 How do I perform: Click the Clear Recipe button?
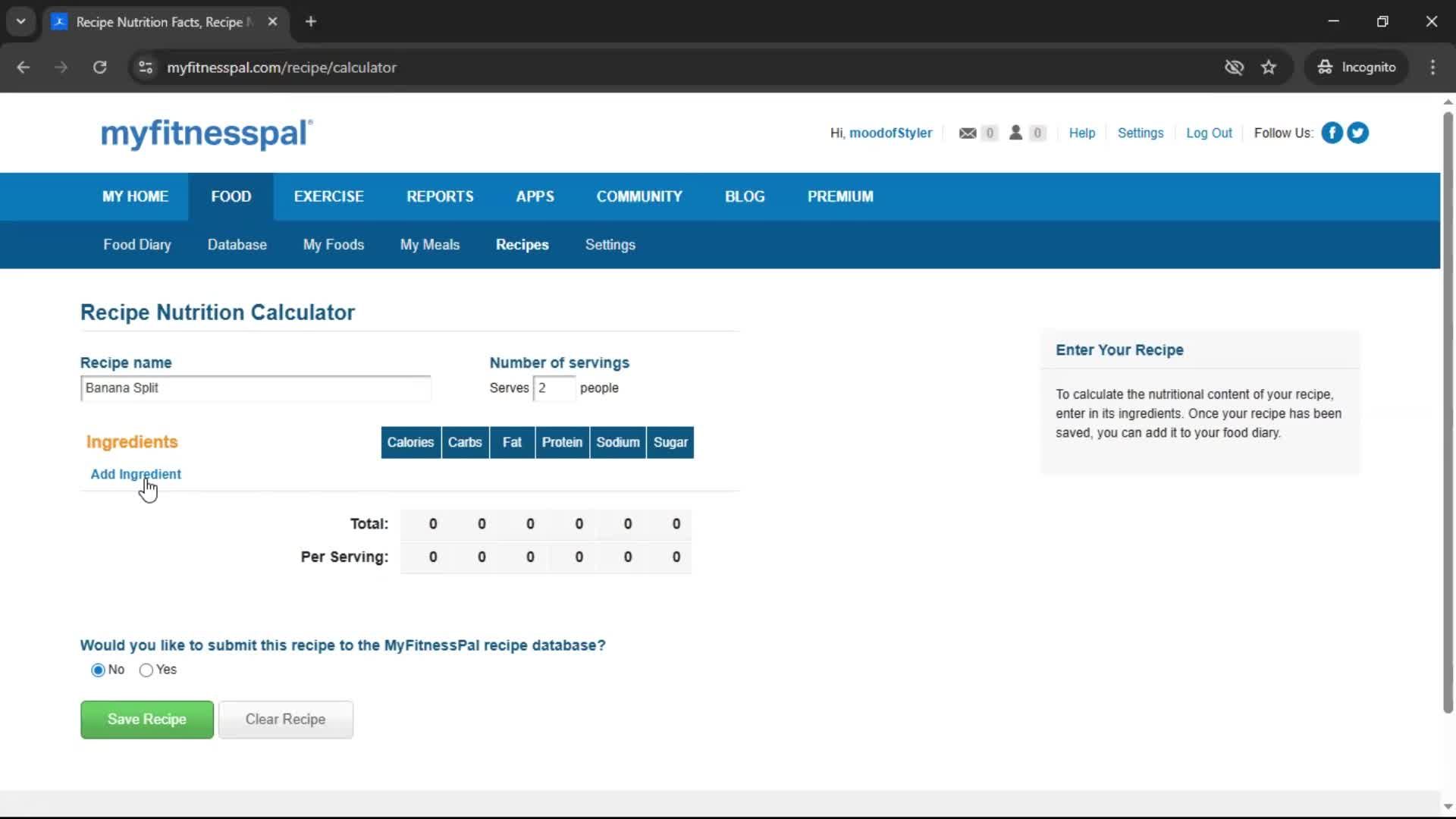(286, 720)
